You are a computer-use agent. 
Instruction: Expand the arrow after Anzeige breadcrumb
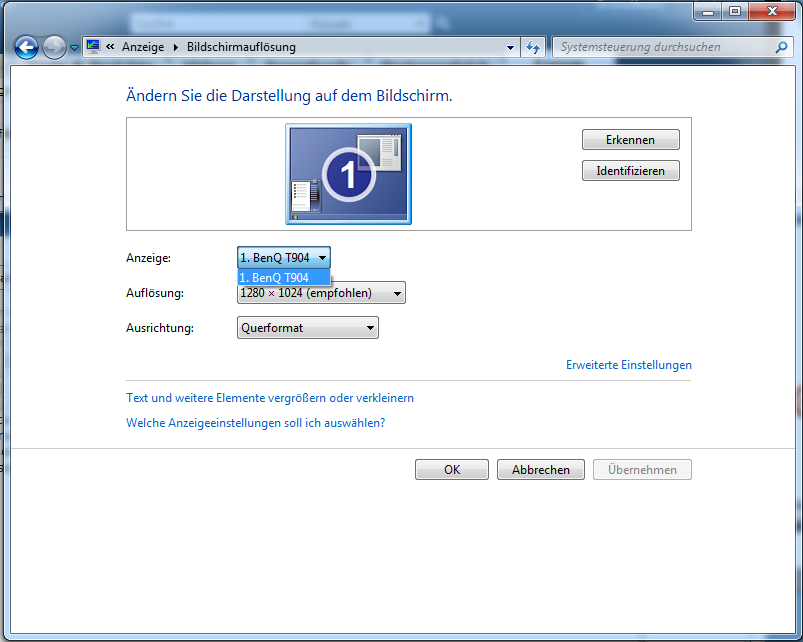[176, 47]
